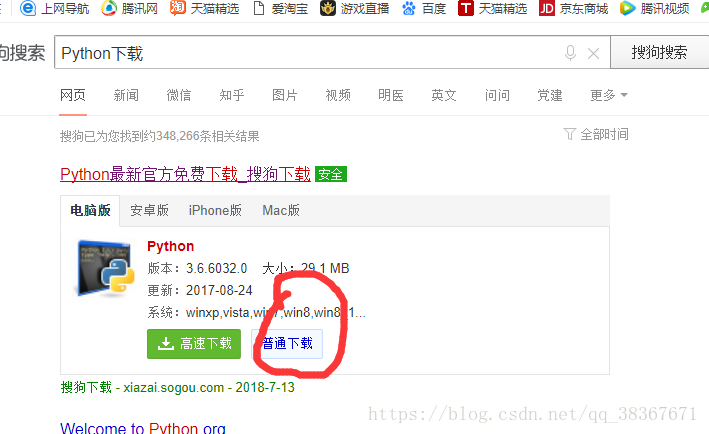The width and height of the screenshot is (709, 434).
Task: Select the 安卓版 tab
Action: click(149, 210)
